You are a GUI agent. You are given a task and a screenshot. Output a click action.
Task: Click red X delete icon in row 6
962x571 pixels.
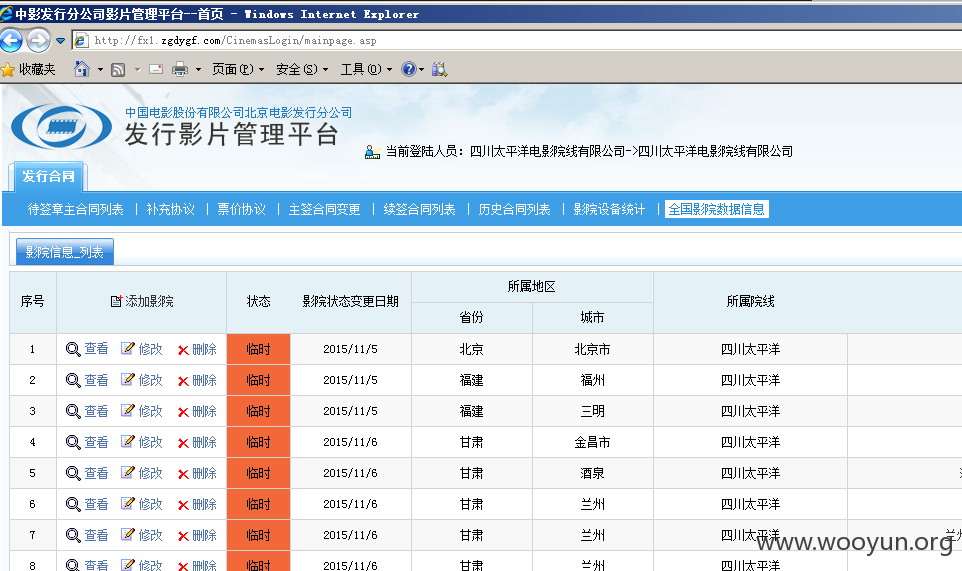tap(183, 506)
